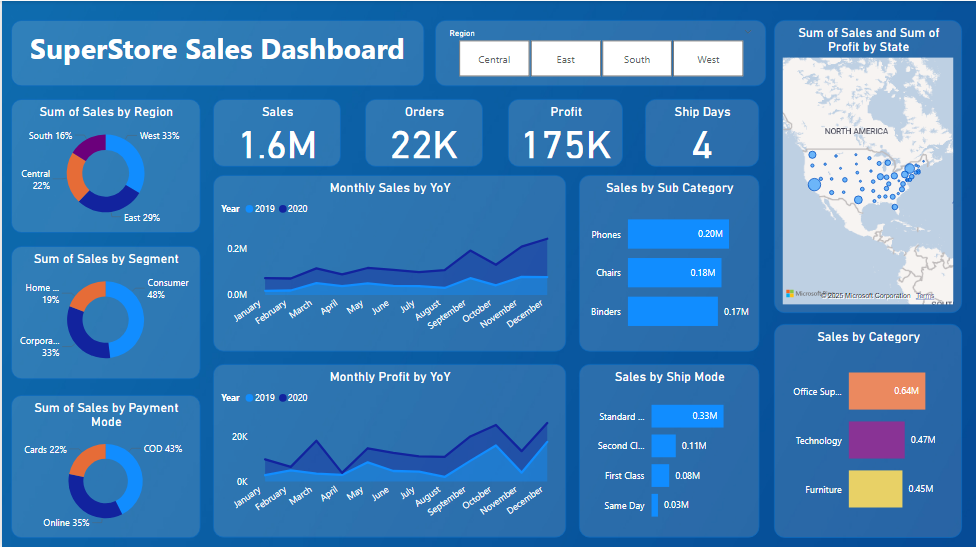Click the 2020 legend marker in Monthly Sales
Screen dimensions: 976x547
click(x=283, y=209)
